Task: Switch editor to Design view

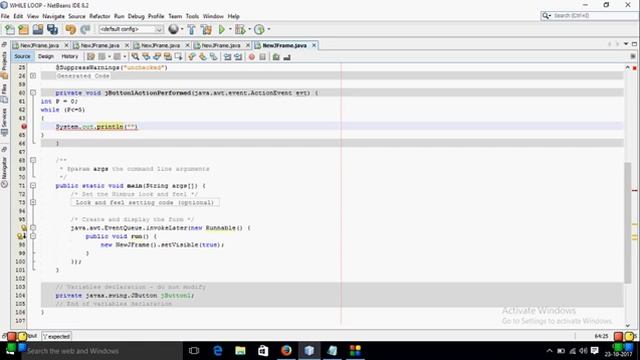Action: tap(46, 56)
